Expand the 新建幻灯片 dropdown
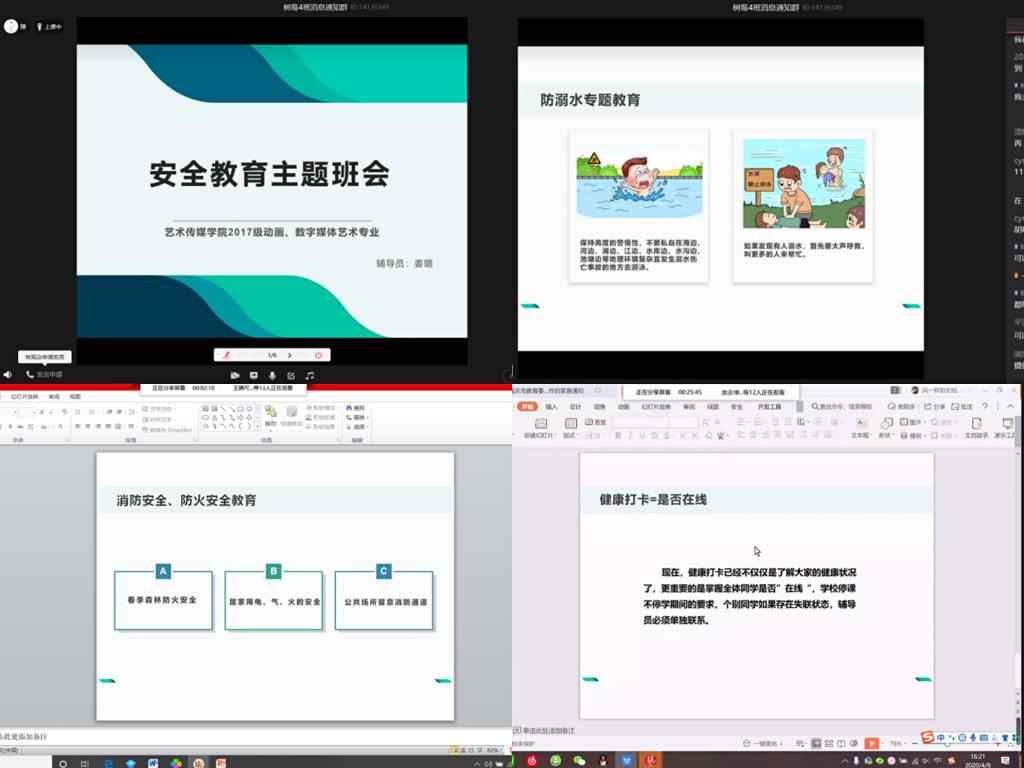The height and width of the screenshot is (768, 1024). (540, 436)
